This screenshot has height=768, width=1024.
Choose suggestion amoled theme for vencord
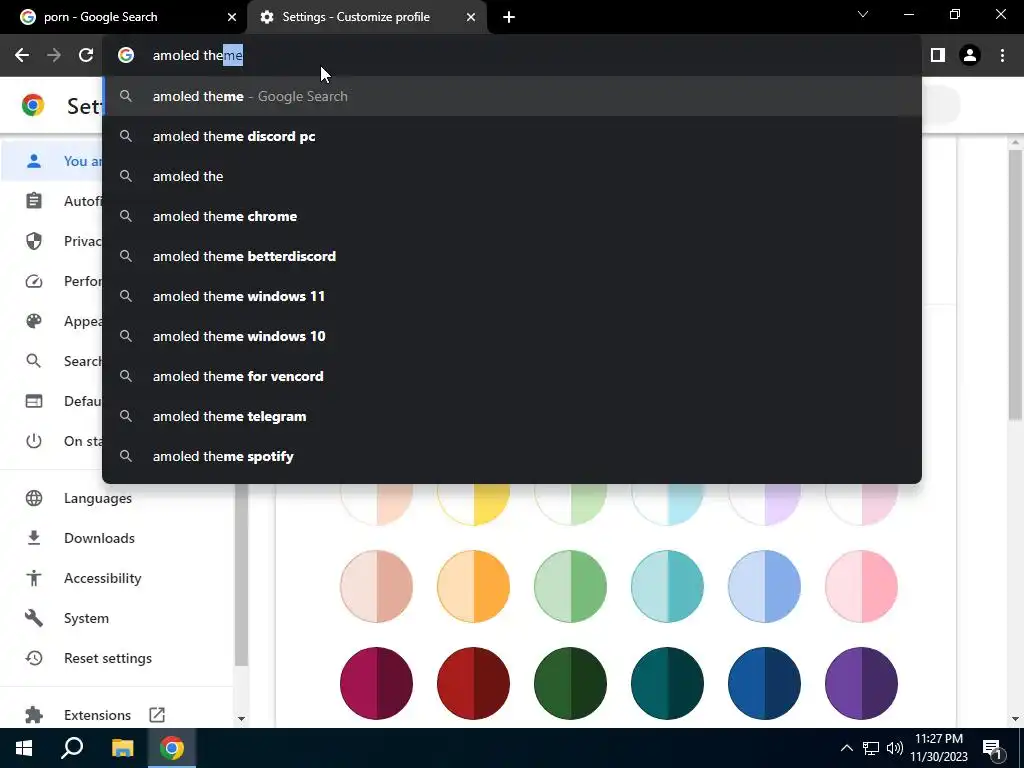point(512,376)
